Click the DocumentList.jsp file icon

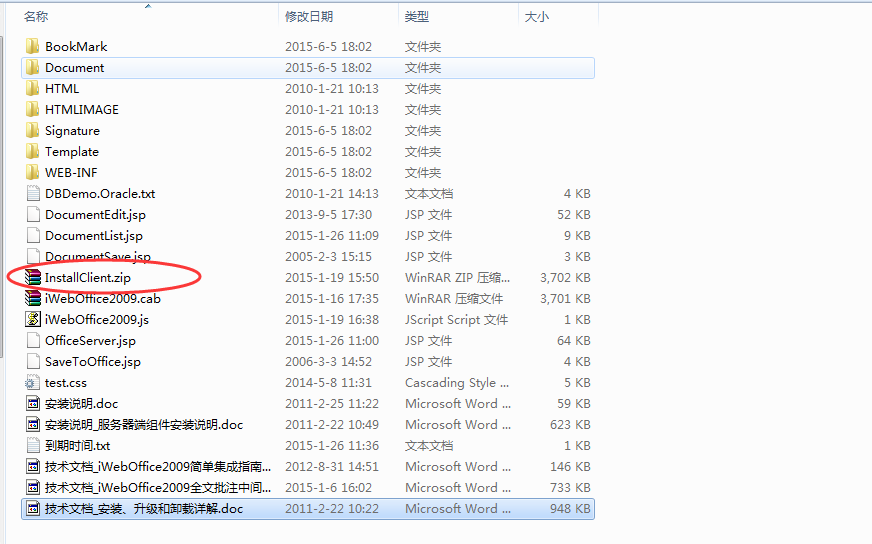33,235
